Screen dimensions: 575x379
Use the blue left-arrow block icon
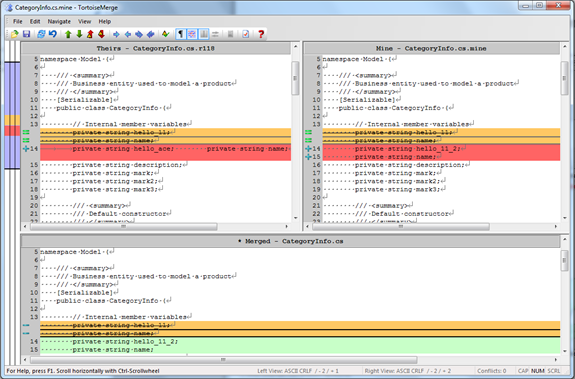click(x=128, y=34)
